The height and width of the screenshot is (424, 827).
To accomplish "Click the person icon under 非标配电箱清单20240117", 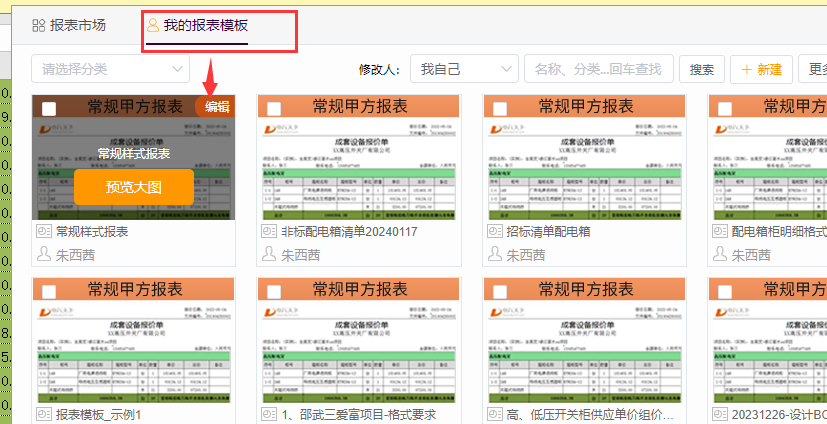I will [x=269, y=254].
